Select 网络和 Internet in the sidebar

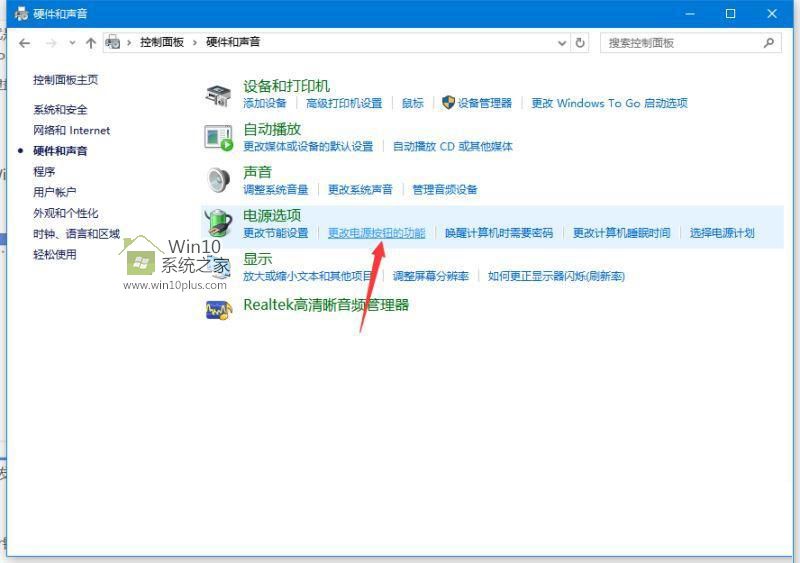pyautogui.click(x=71, y=130)
